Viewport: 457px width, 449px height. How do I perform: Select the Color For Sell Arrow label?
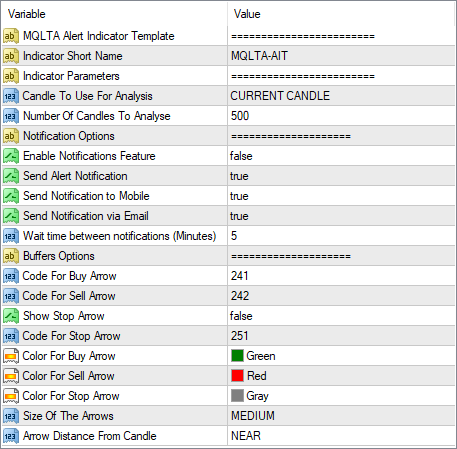(x=68, y=376)
